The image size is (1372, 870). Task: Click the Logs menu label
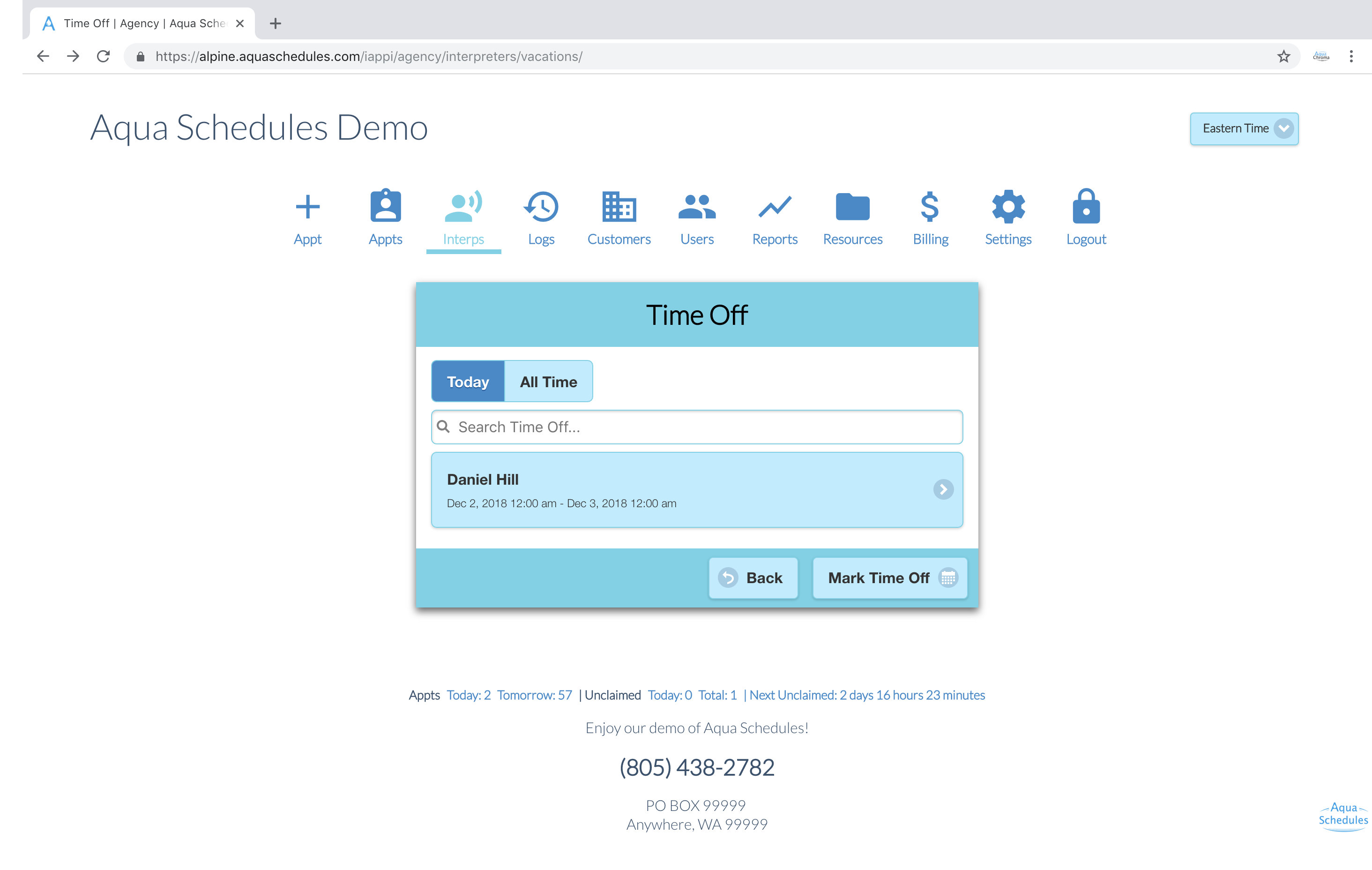[x=541, y=239]
